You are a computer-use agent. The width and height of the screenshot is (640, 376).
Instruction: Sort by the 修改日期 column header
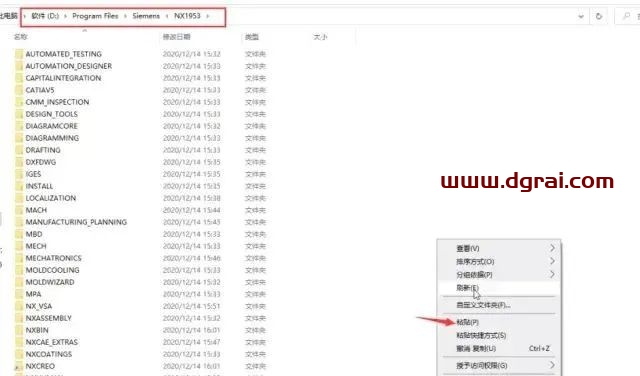[176, 37]
